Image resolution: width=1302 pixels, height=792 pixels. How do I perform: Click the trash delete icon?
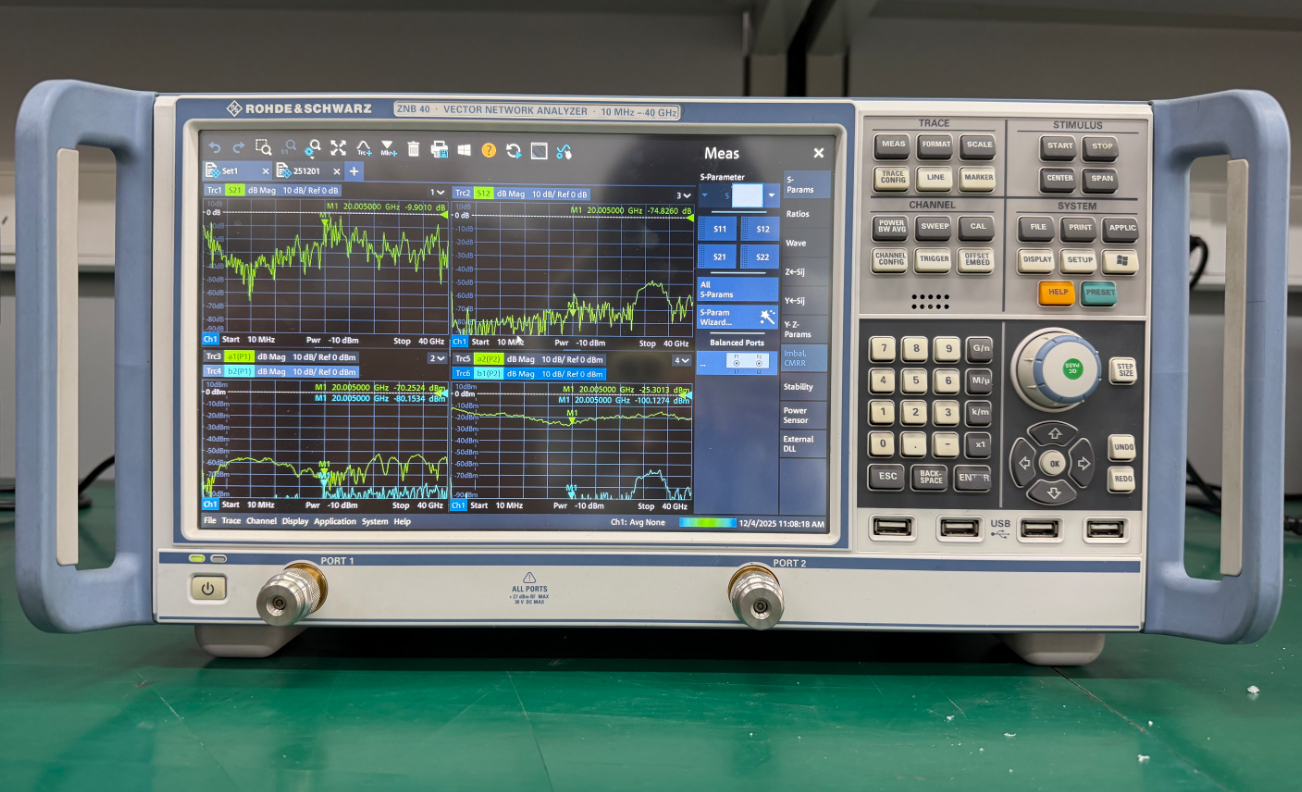pyautogui.click(x=414, y=150)
